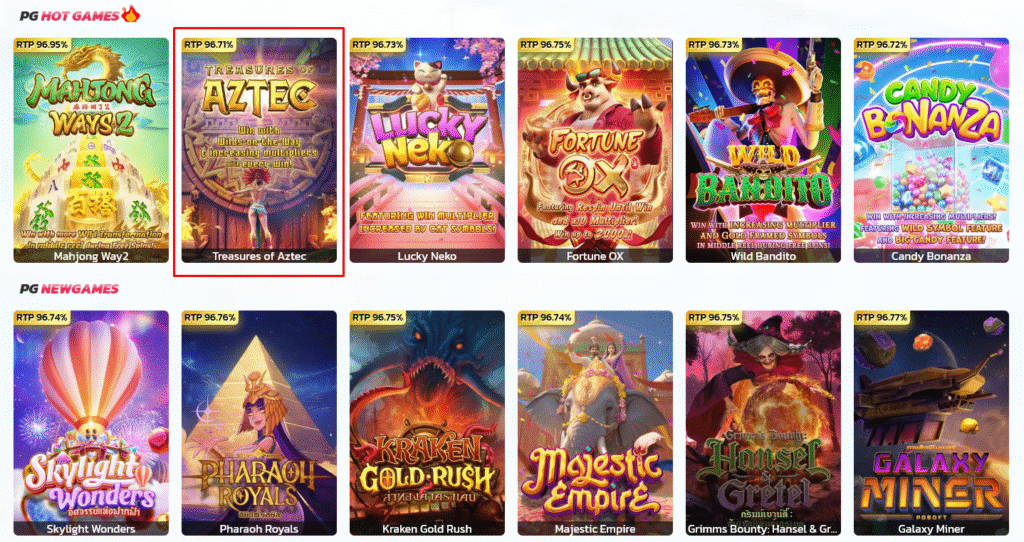Click the PG HOT GAMES heading text
The width and height of the screenshot is (1024, 542).
point(69,16)
